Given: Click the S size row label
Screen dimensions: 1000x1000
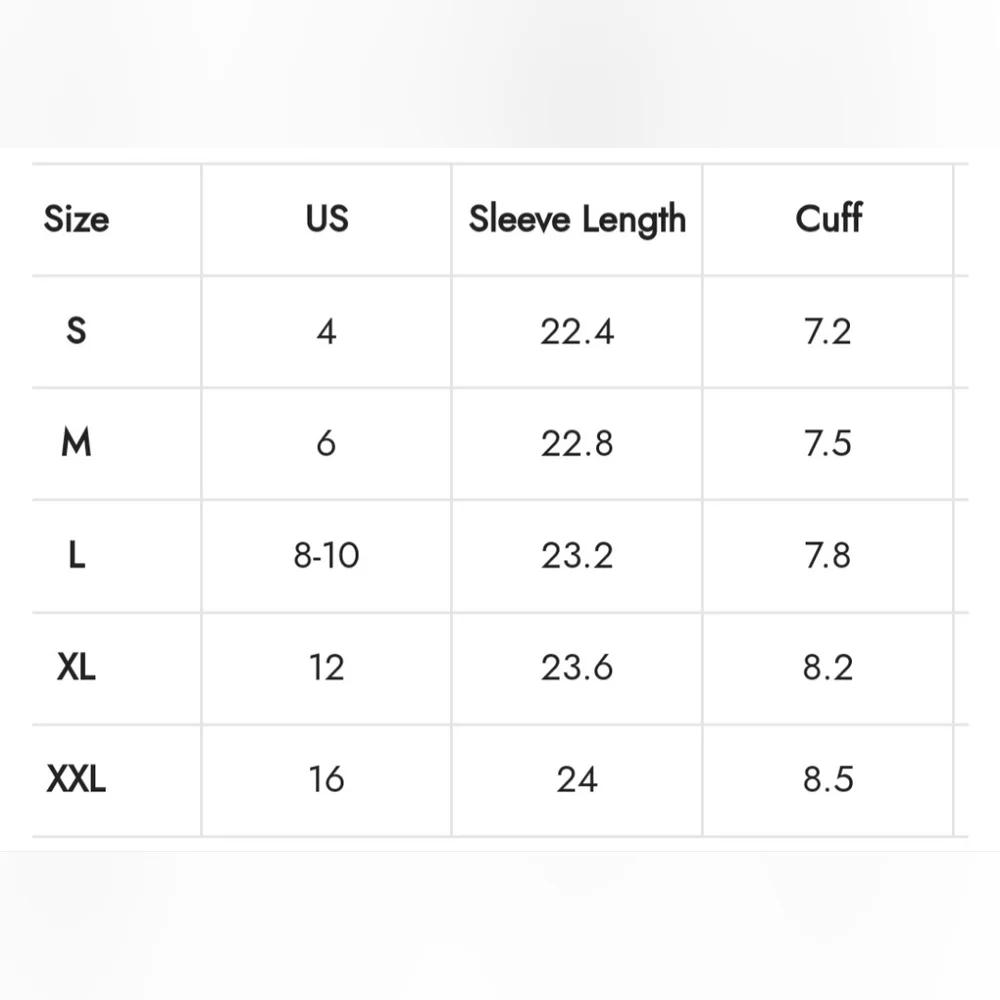Looking at the screenshot, I should 76,331.
